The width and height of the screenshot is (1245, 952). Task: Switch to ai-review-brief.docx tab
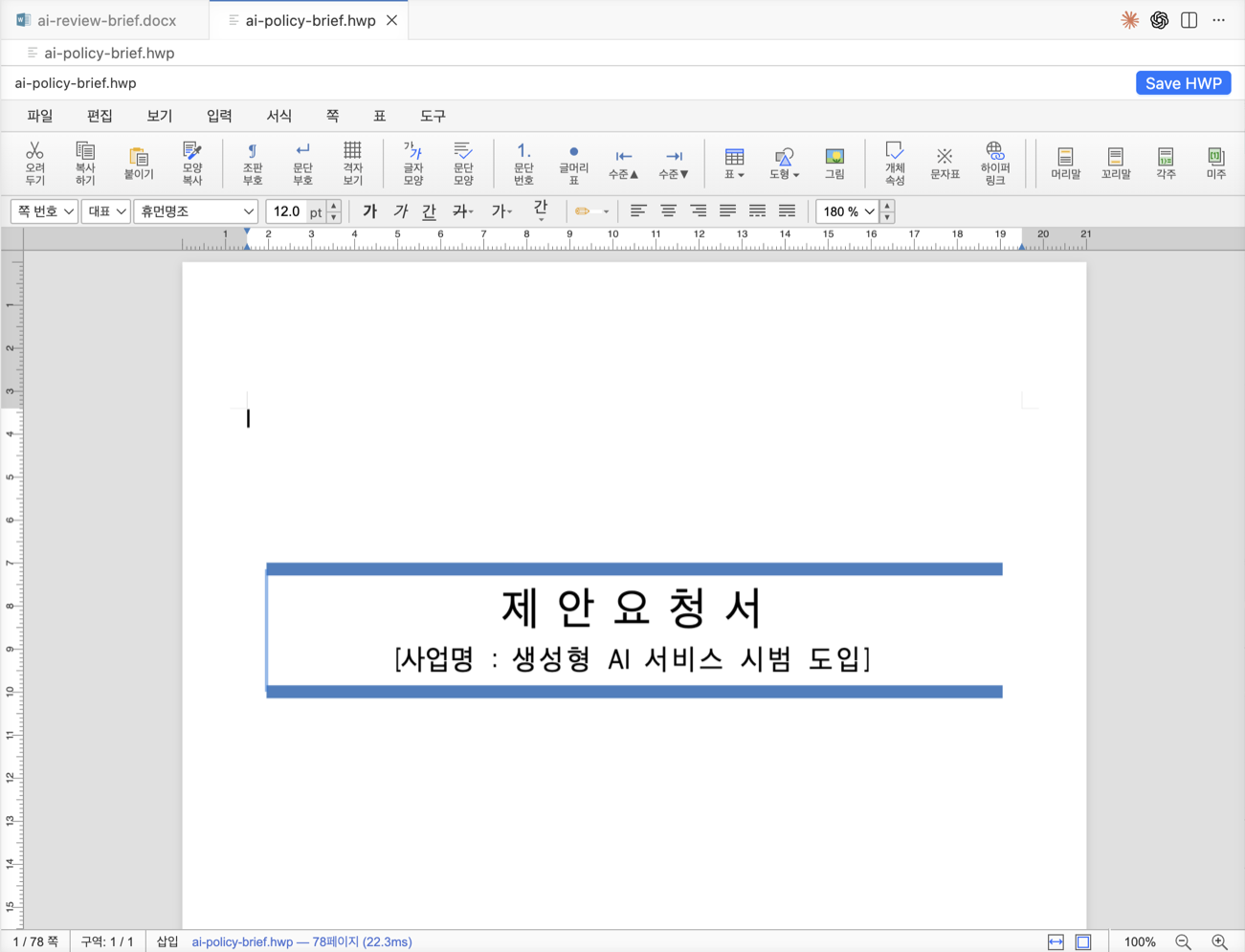pyautogui.click(x=104, y=20)
